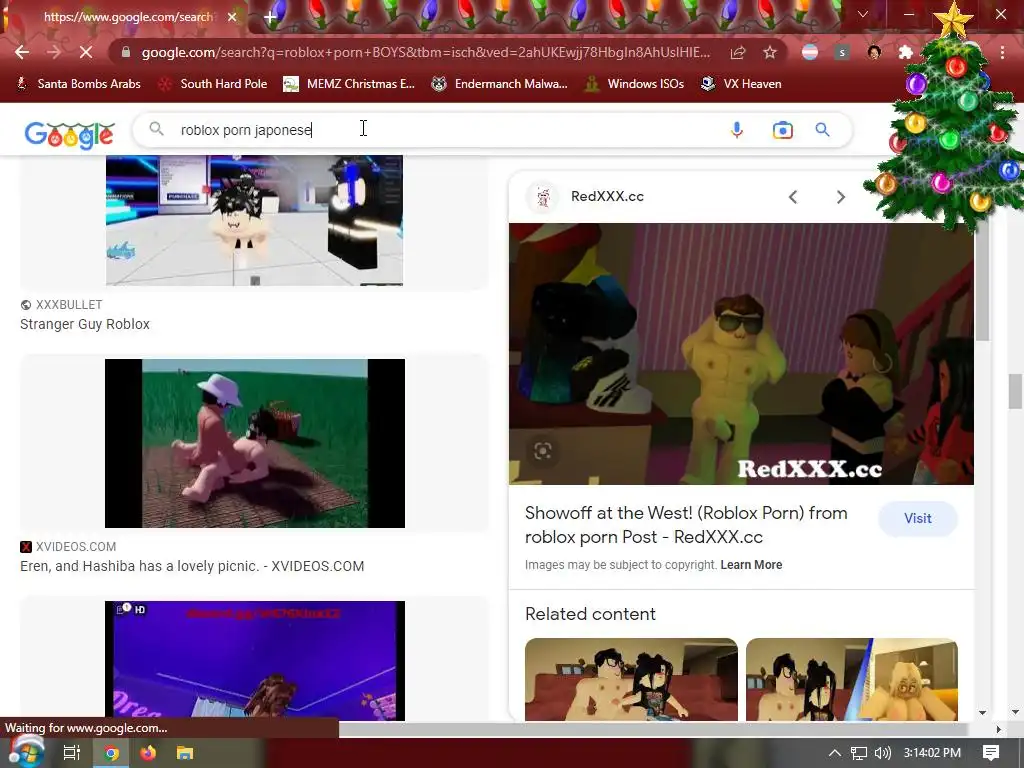Click the RedXXX.cc source name
The width and height of the screenshot is (1024, 768).
point(607,197)
